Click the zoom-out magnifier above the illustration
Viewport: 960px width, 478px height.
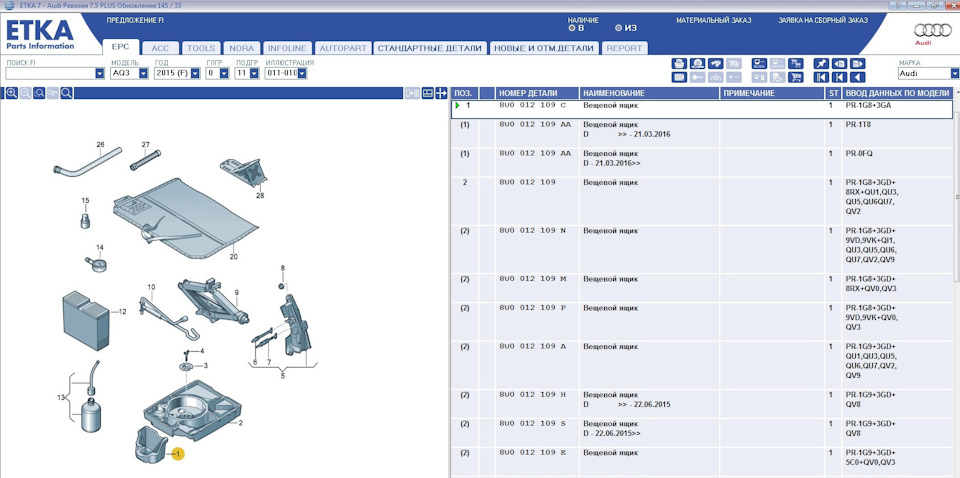click(x=25, y=93)
